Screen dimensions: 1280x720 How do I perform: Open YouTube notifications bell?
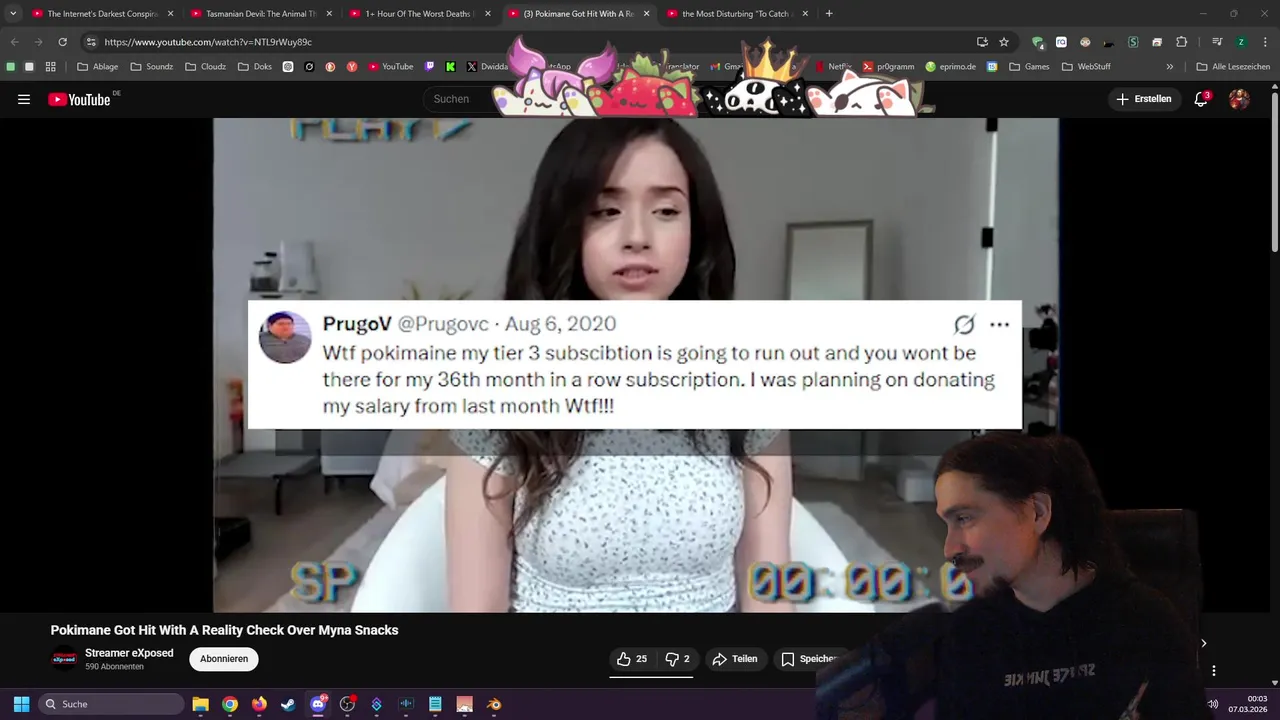click(x=1201, y=99)
